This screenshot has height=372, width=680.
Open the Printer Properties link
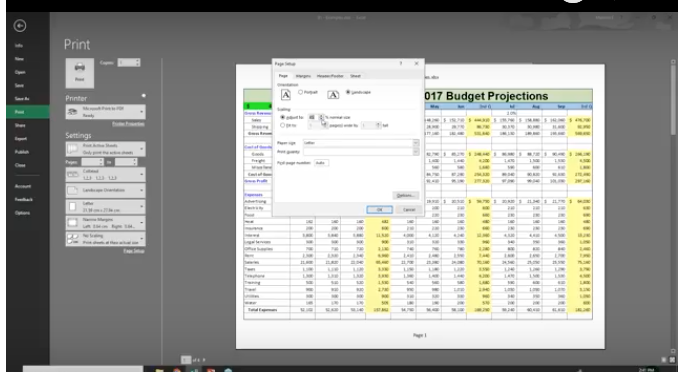(128, 124)
